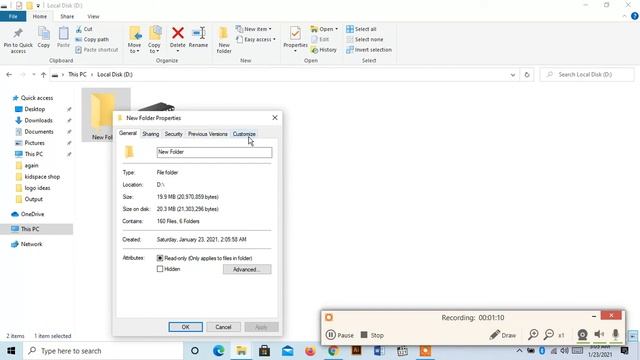
Task: Open Desktop in the navigation pane
Action: (x=35, y=109)
